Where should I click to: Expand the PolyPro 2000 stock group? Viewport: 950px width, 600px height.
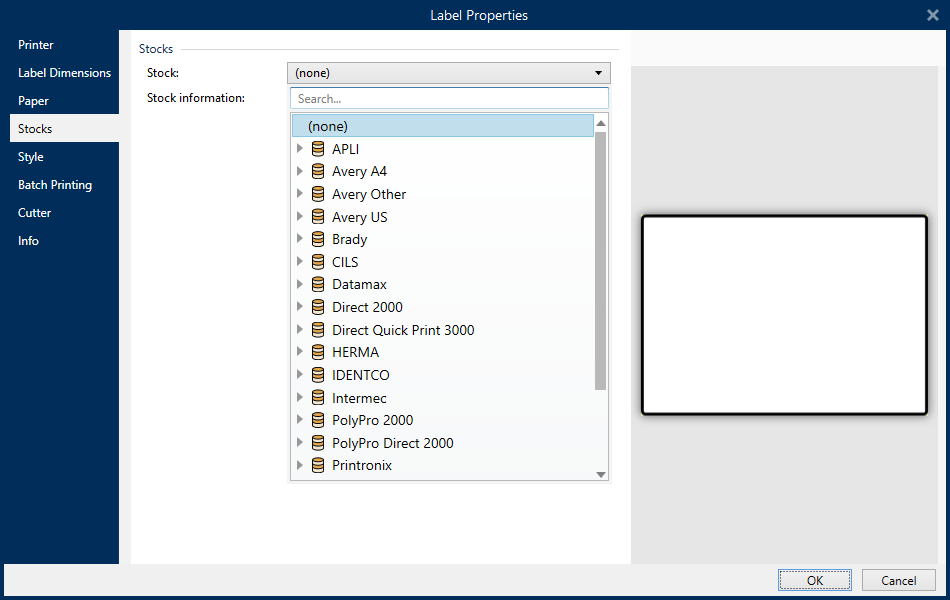pos(300,421)
